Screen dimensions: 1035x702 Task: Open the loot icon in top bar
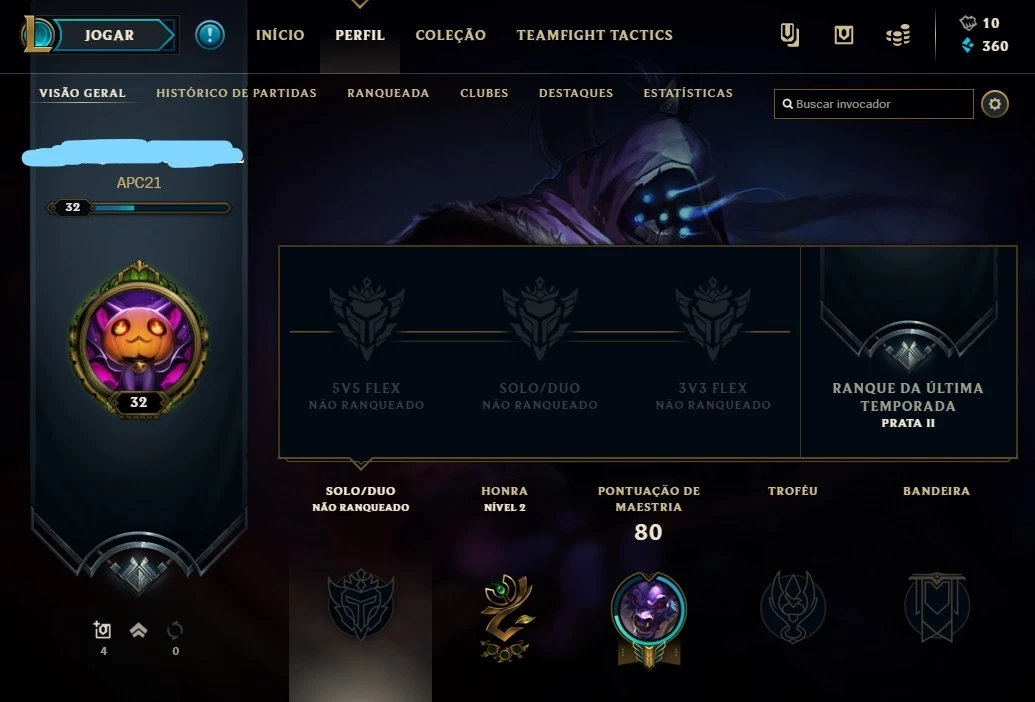[789, 35]
